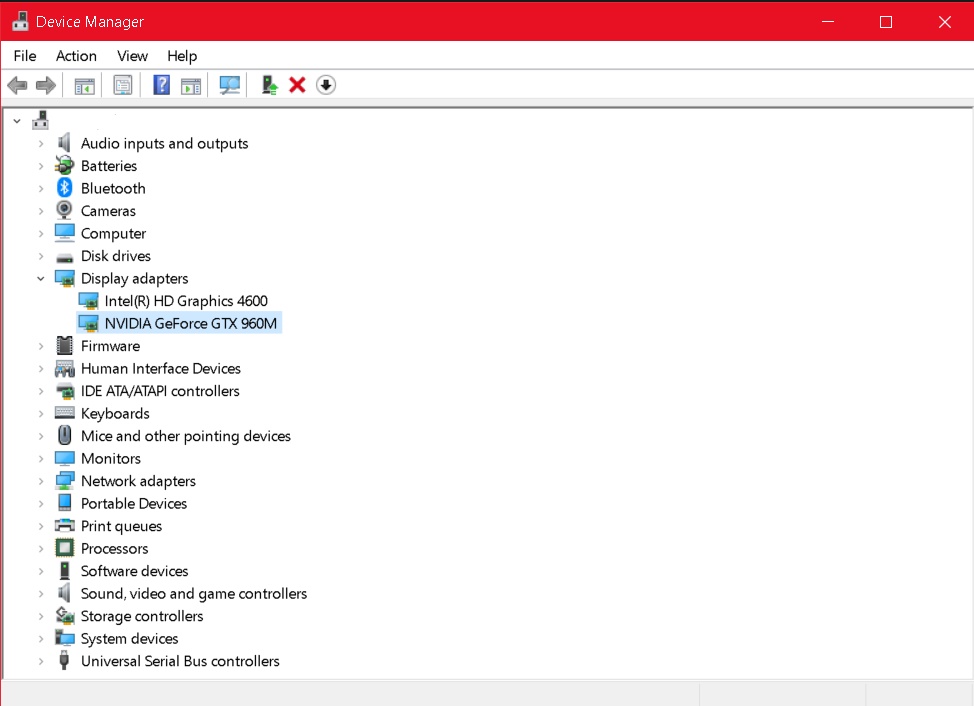Click the Uninstall device red X icon
Image resolution: width=974 pixels, height=706 pixels.
click(x=297, y=85)
